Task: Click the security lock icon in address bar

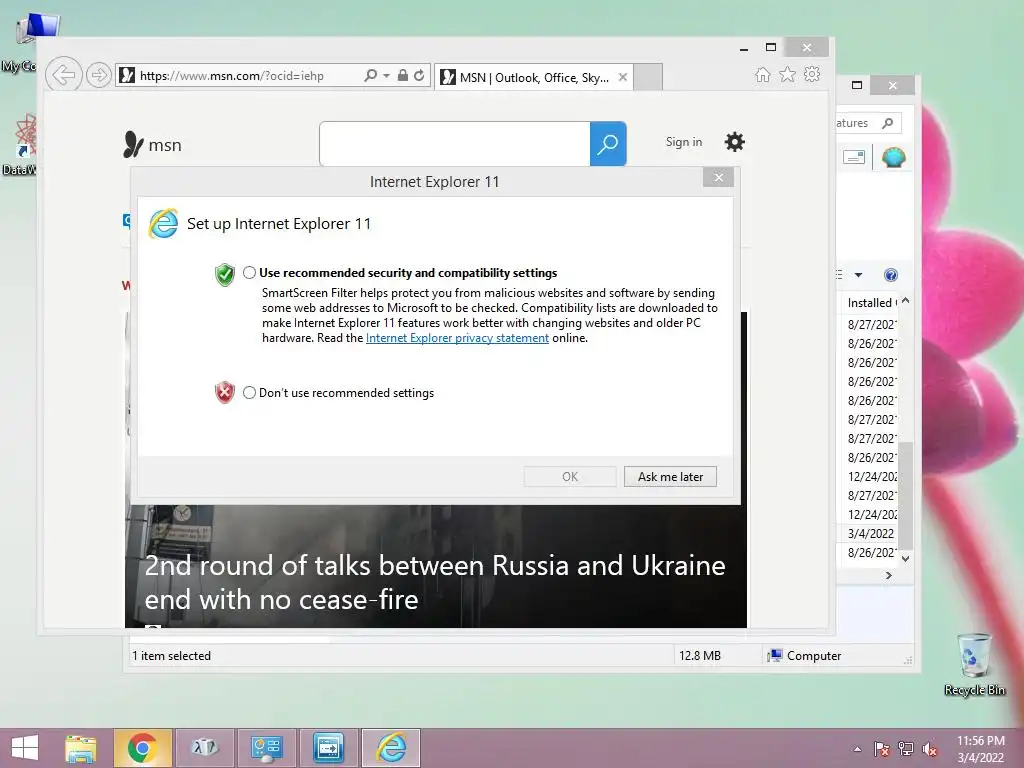Action: [x=403, y=75]
